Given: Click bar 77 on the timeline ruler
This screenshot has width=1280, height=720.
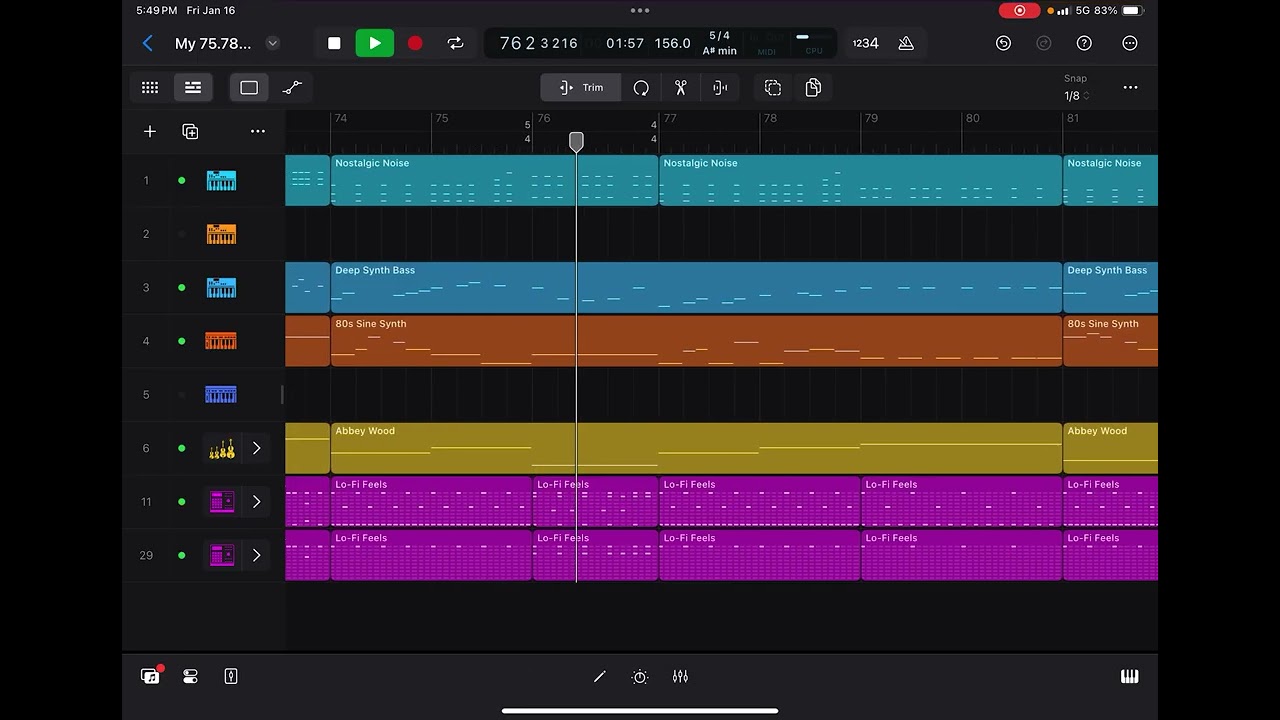Looking at the screenshot, I should tap(670, 118).
